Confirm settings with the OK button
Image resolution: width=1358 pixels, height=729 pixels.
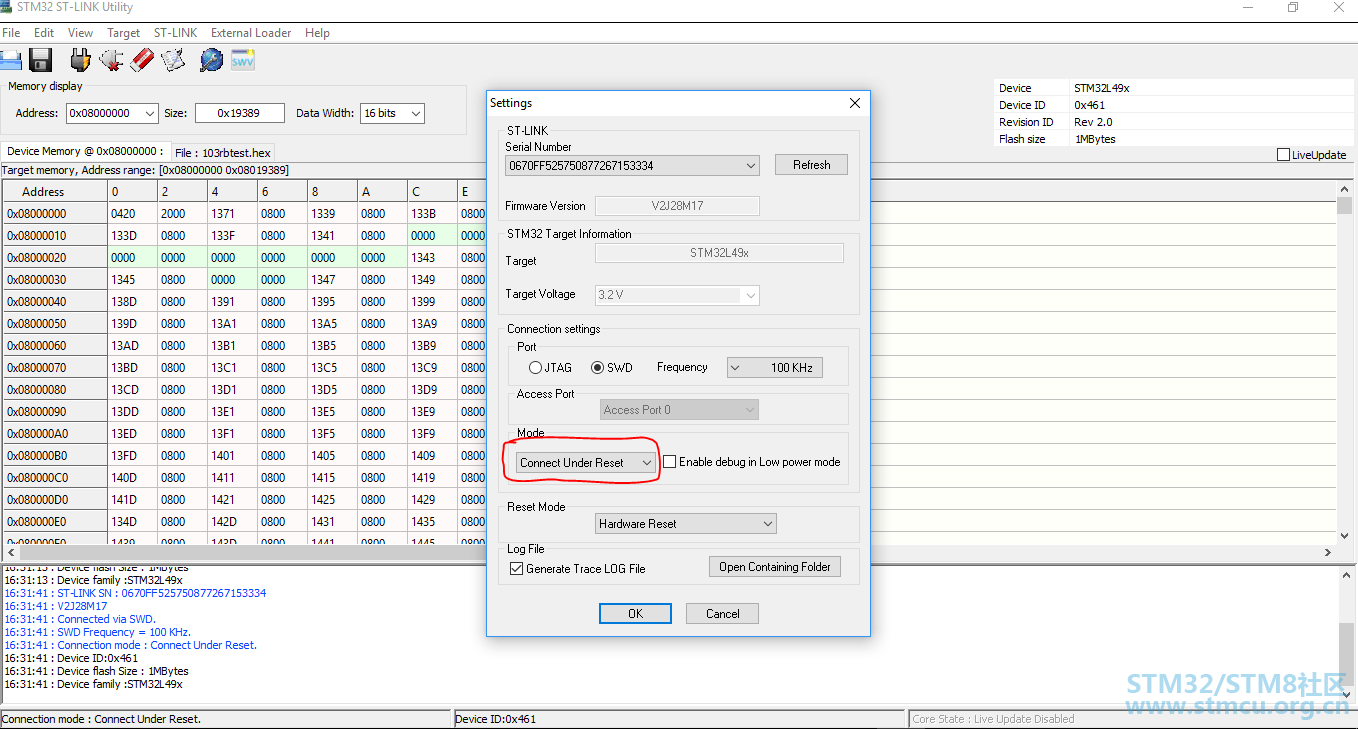(x=635, y=614)
